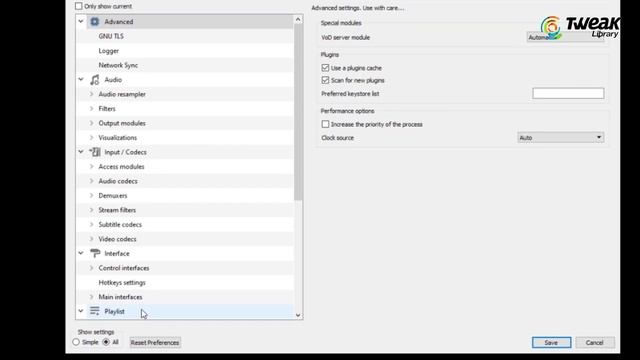Click the settings tree scrollbar thumb
Image resolution: width=640 pixels, height=360 pixels.
click(x=298, y=112)
